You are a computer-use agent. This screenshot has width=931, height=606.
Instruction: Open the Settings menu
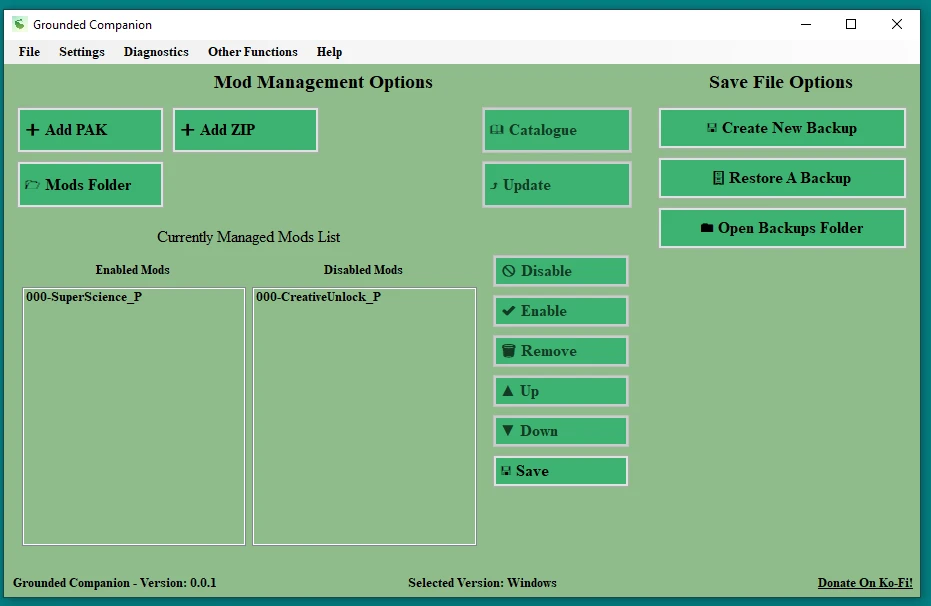(x=82, y=52)
